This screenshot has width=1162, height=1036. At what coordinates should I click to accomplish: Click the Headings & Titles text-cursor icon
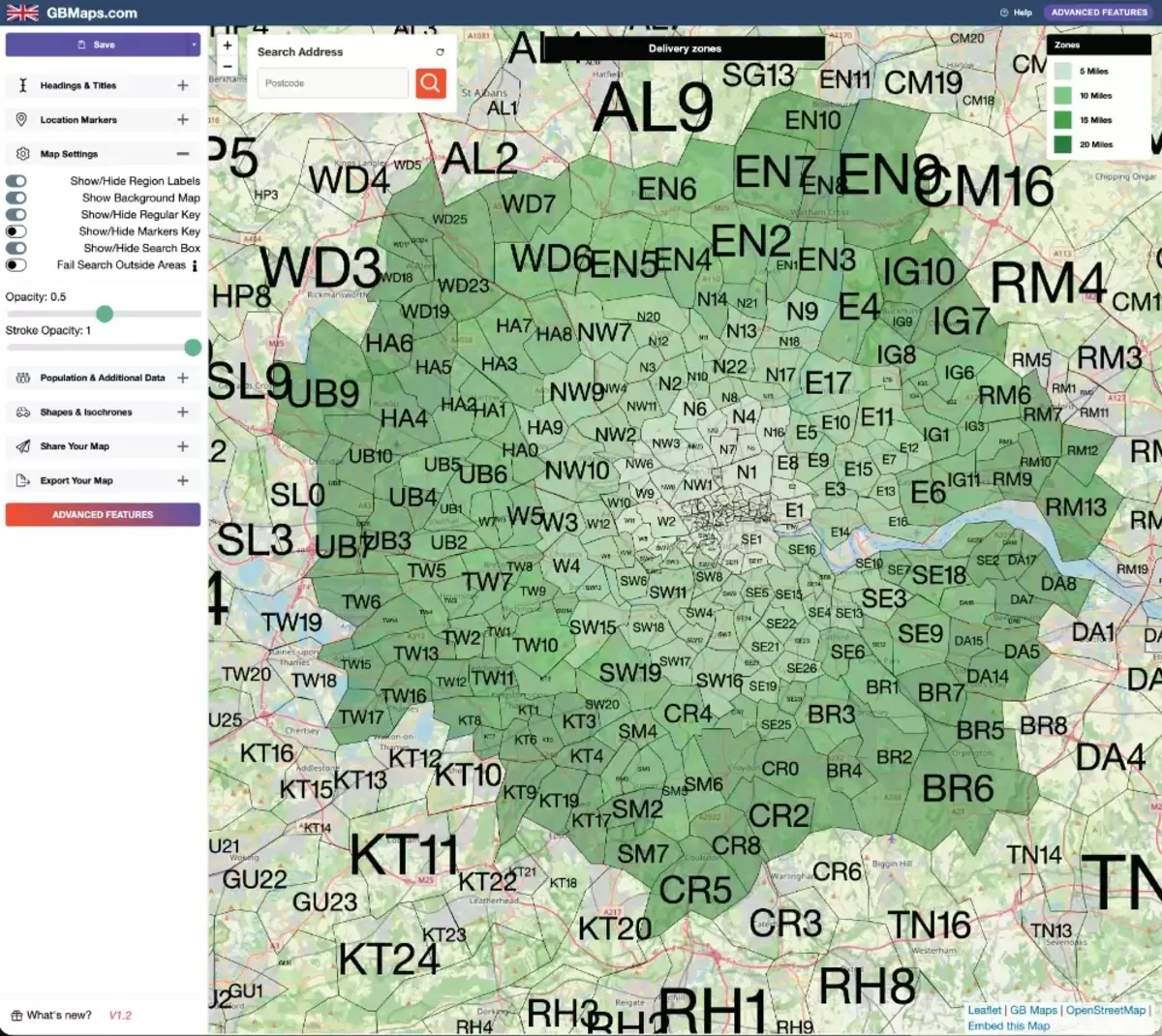(x=22, y=85)
